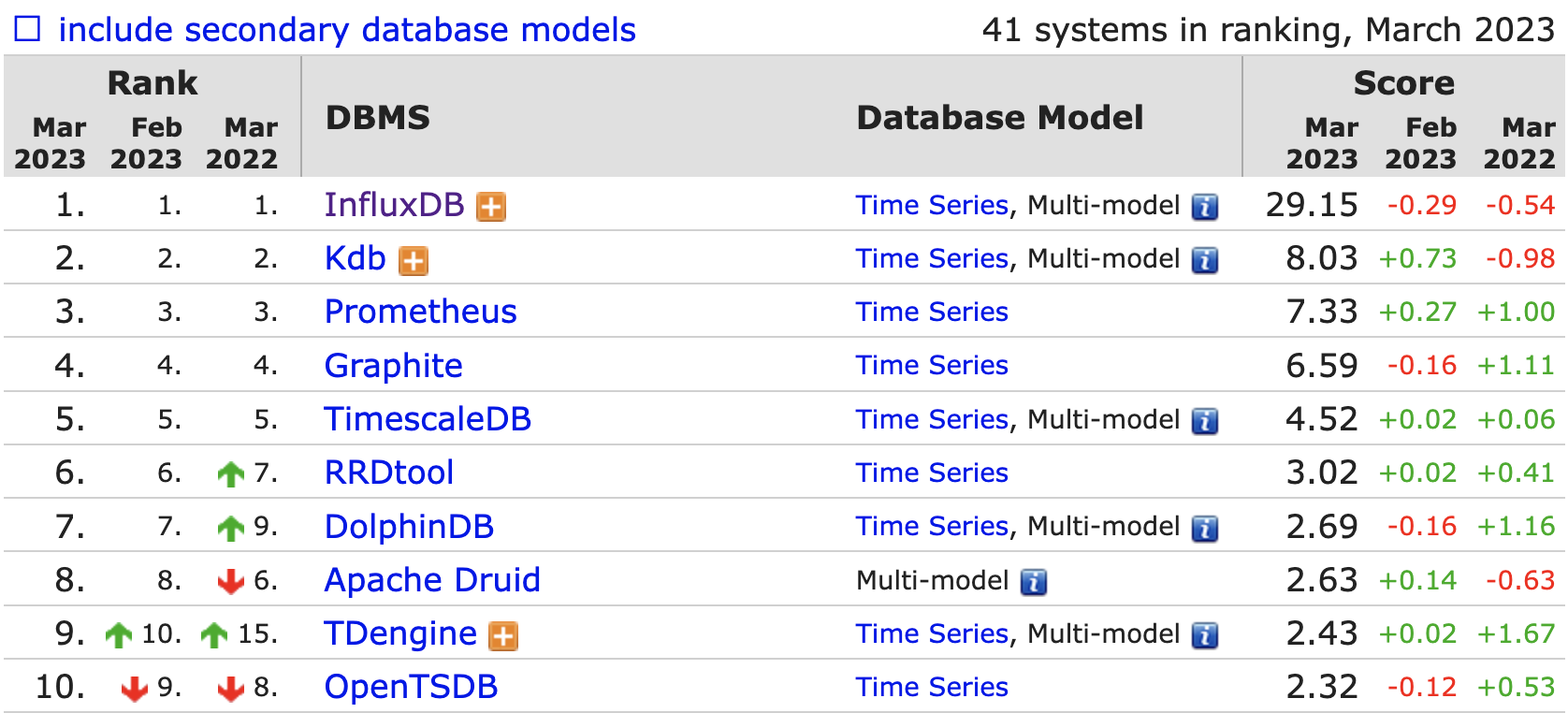Click the Time Series link in the Prometheus row

(x=932, y=312)
